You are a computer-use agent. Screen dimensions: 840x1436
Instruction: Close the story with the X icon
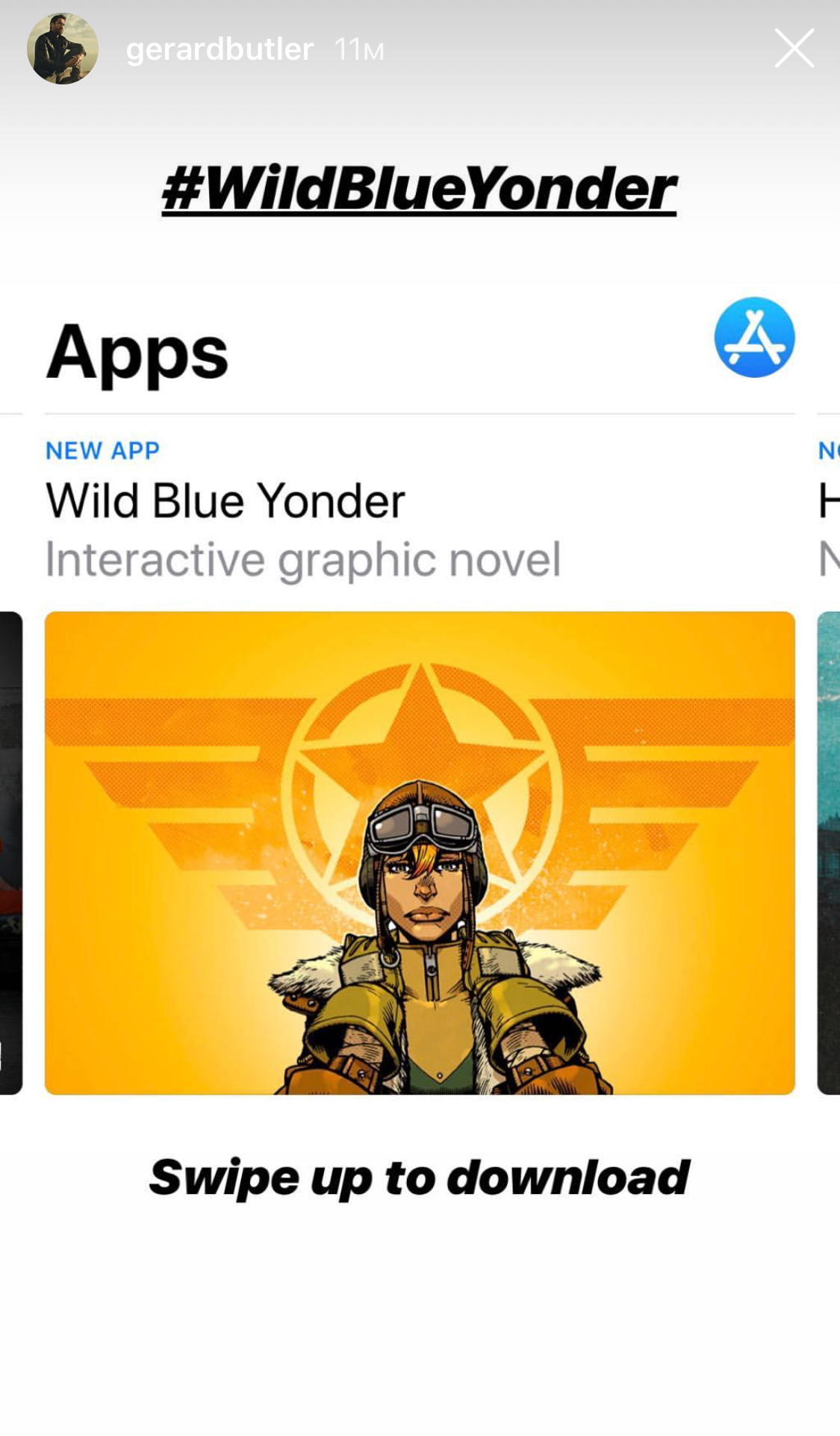794,49
